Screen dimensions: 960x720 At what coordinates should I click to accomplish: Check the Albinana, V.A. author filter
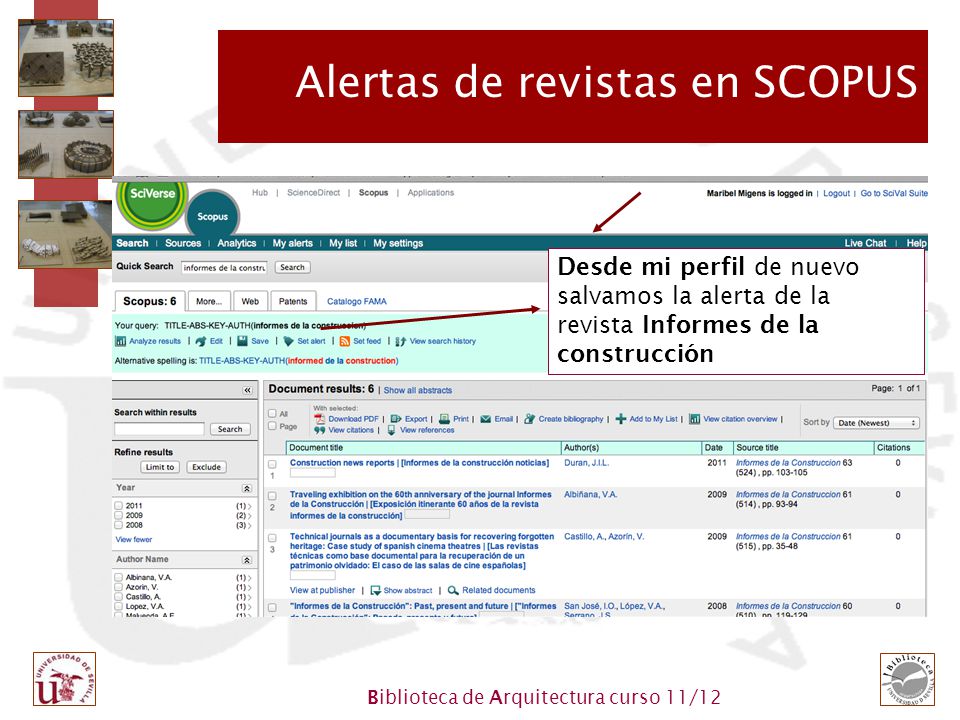pyautogui.click(x=119, y=577)
